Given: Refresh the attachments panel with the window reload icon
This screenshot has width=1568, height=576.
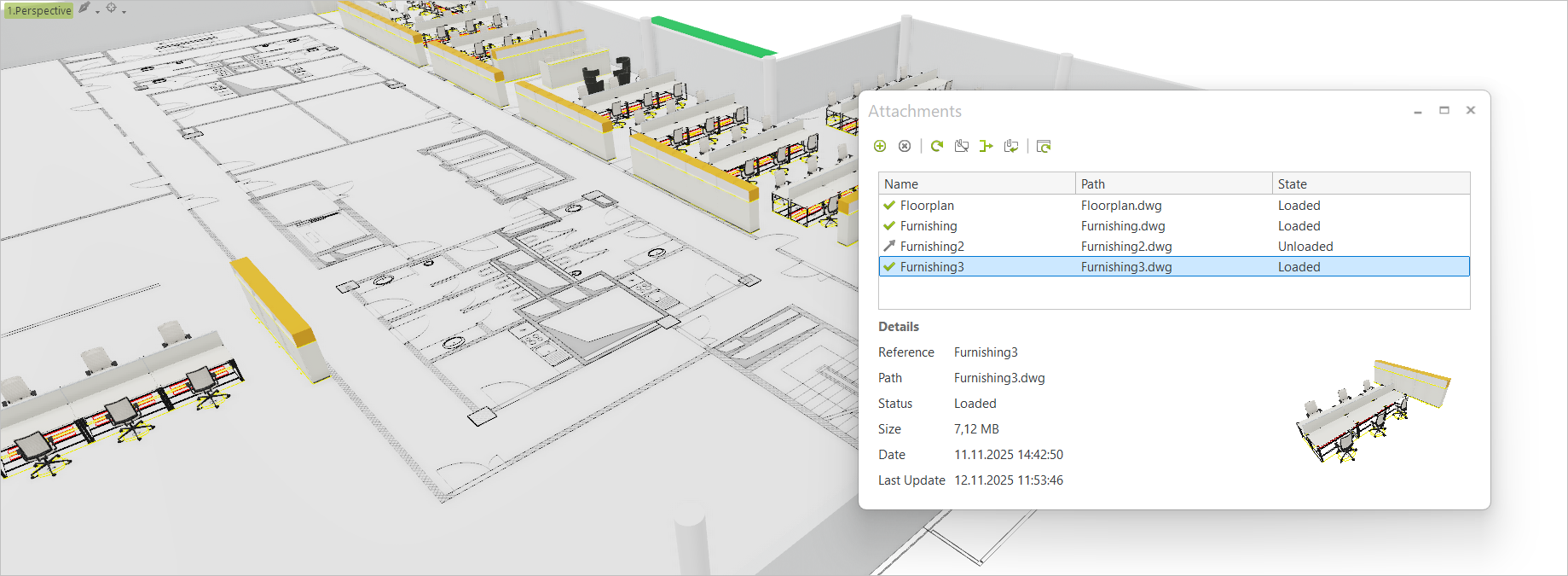Looking at the screenshot, I should click(1044, 147).
